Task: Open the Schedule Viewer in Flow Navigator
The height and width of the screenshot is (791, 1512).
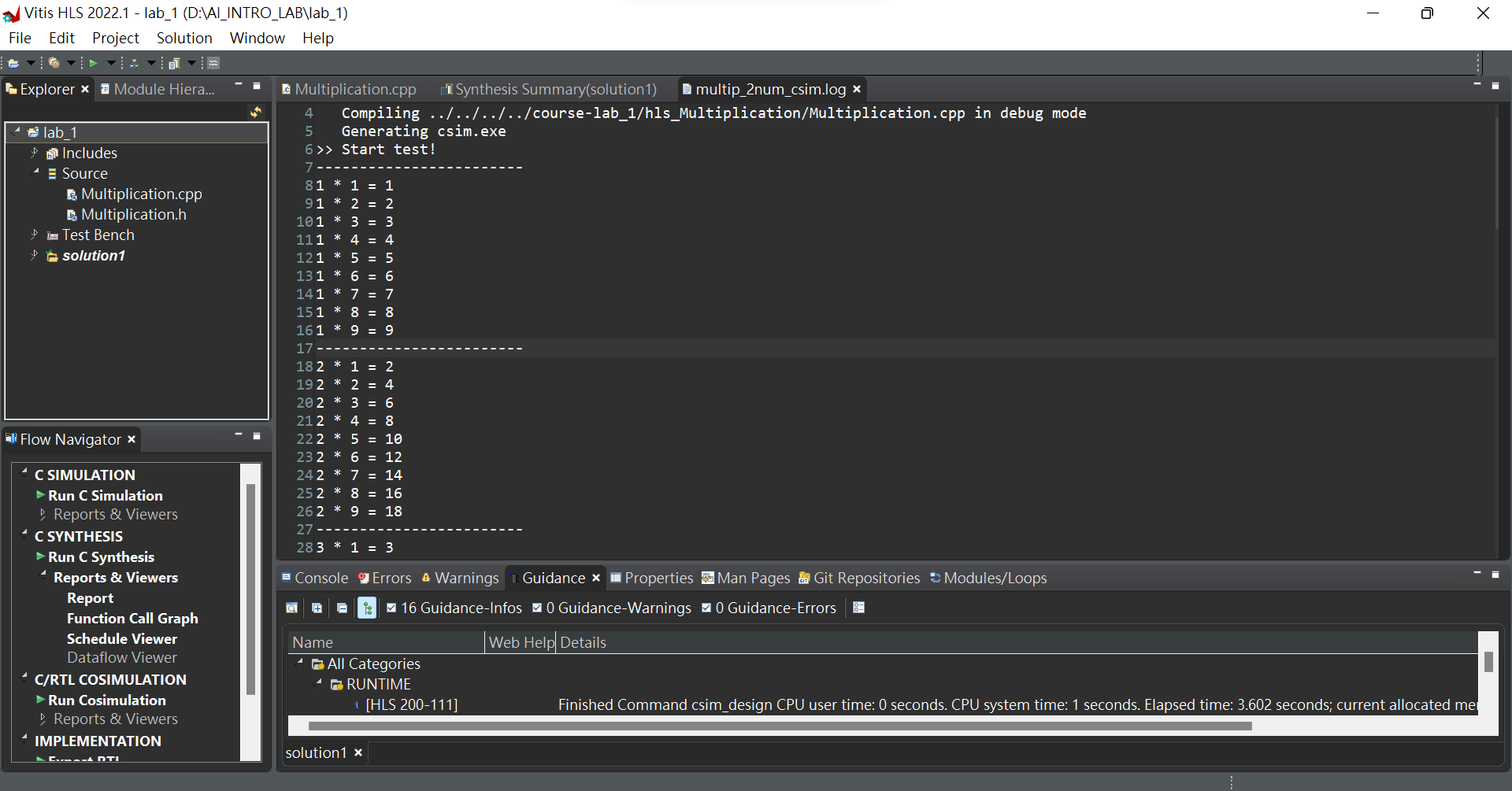Action: click(x=121, y=638)
